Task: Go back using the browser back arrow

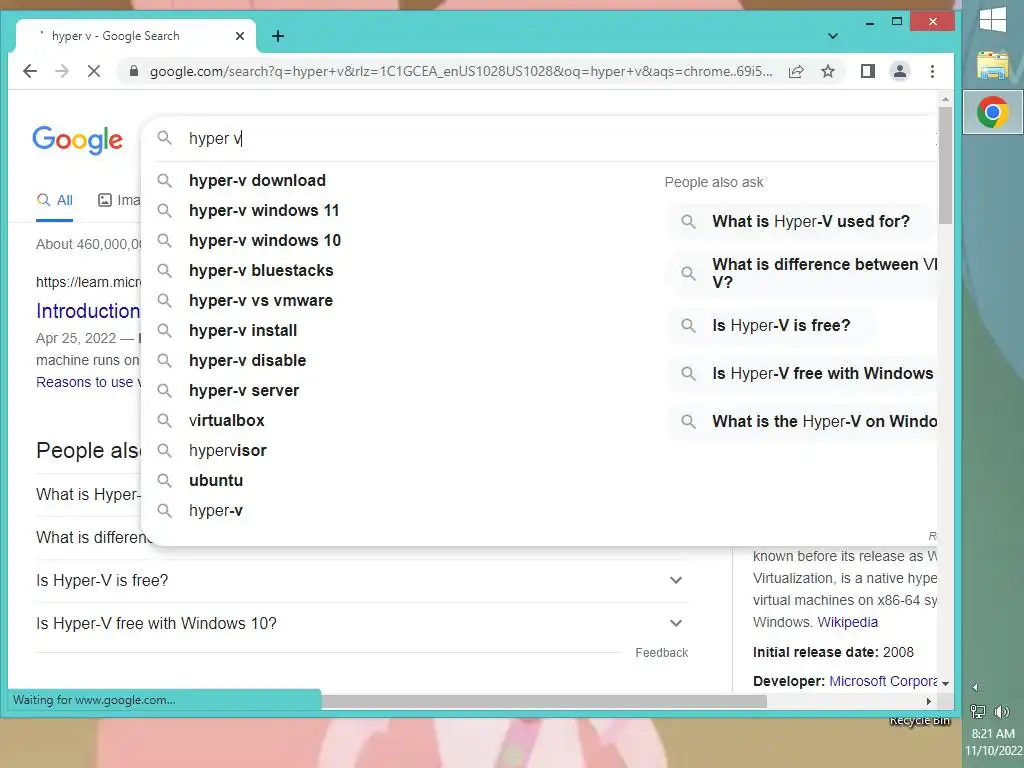Action: coord(30,71)
